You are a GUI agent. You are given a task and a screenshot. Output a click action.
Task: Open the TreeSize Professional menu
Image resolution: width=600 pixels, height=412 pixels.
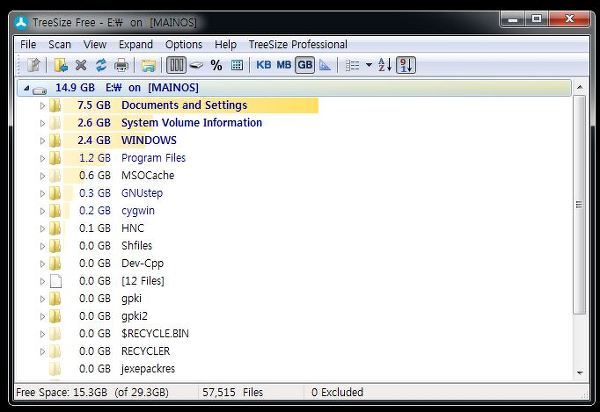tap(298, 44)
